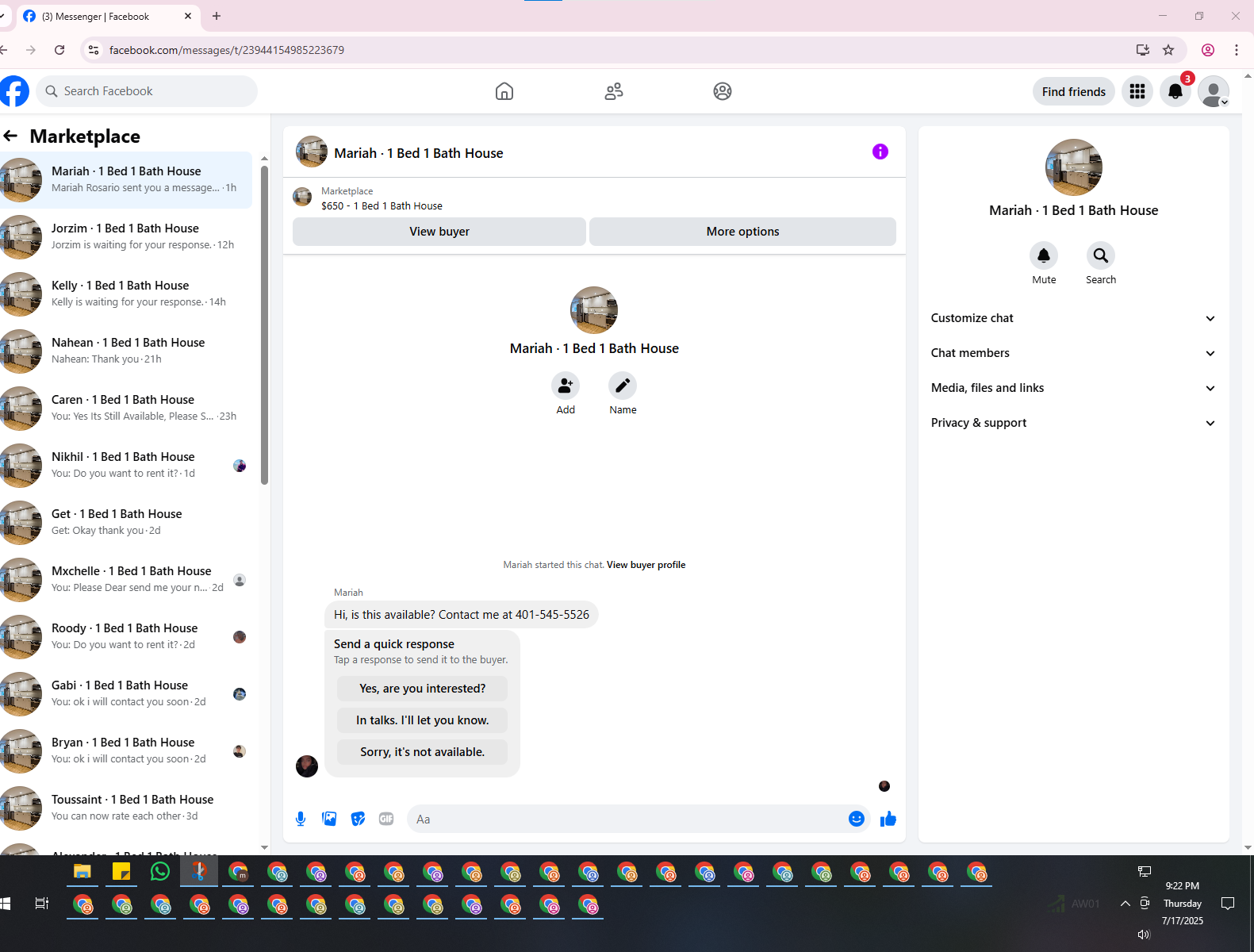The height and width of the screenshot is (952, 1254).
Task: Go back using the Marketplace back arrow
Action: click(x=10, y=136)
